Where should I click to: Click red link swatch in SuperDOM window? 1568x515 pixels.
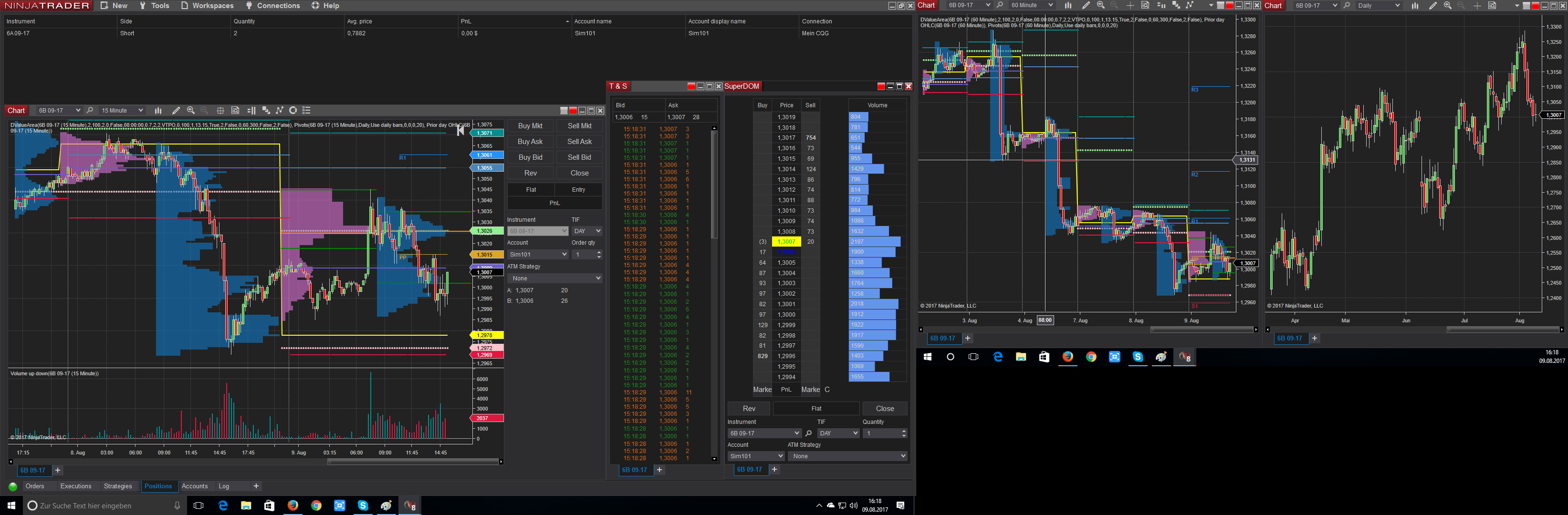(x=881, y=86)
